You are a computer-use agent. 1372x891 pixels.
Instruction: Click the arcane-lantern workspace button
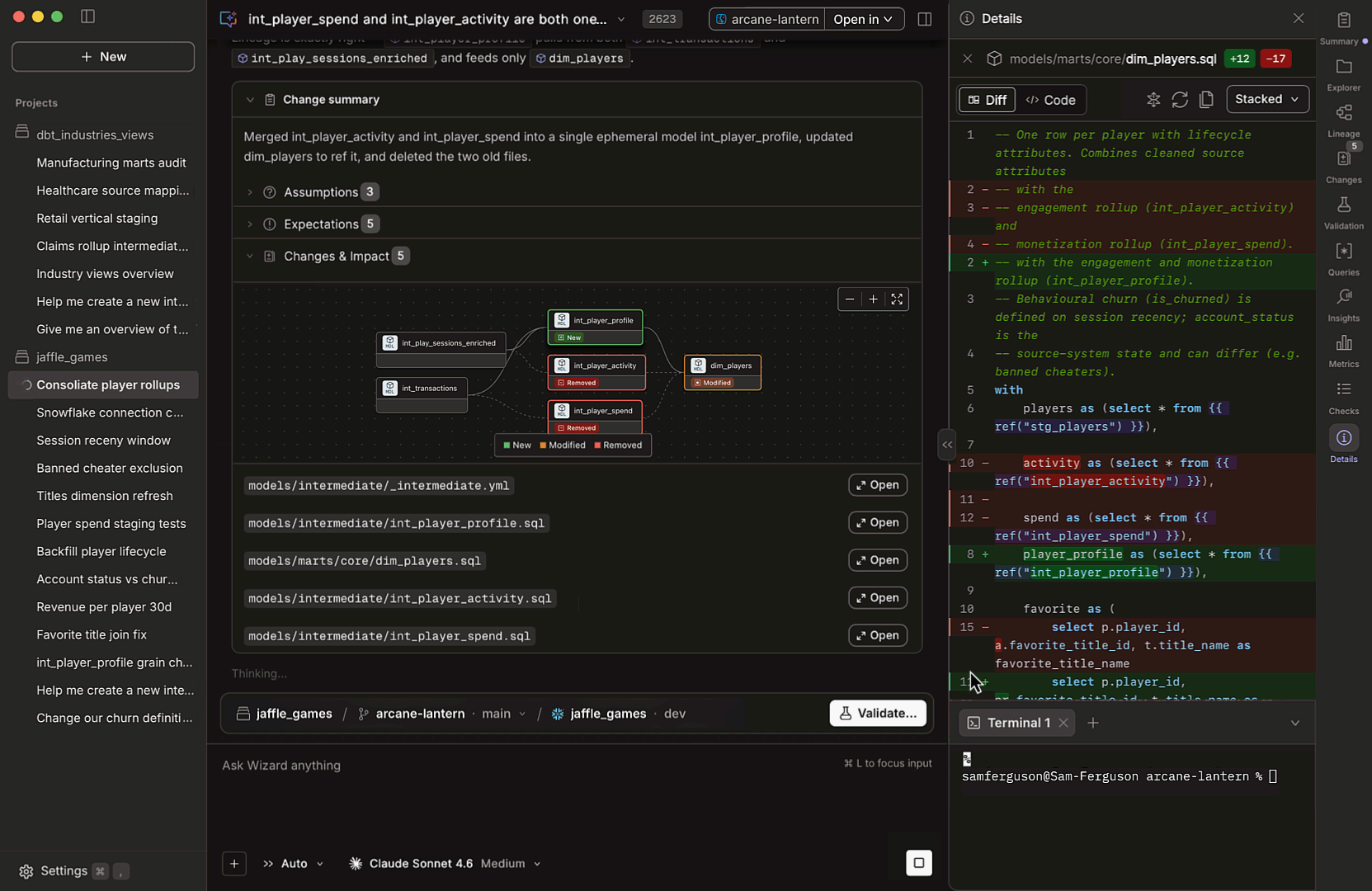pos(767,19)
